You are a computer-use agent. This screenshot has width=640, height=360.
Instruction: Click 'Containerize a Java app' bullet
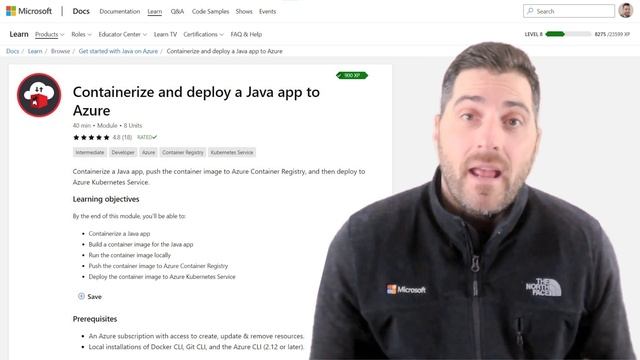pyautogui.click(x=119, y=233)
